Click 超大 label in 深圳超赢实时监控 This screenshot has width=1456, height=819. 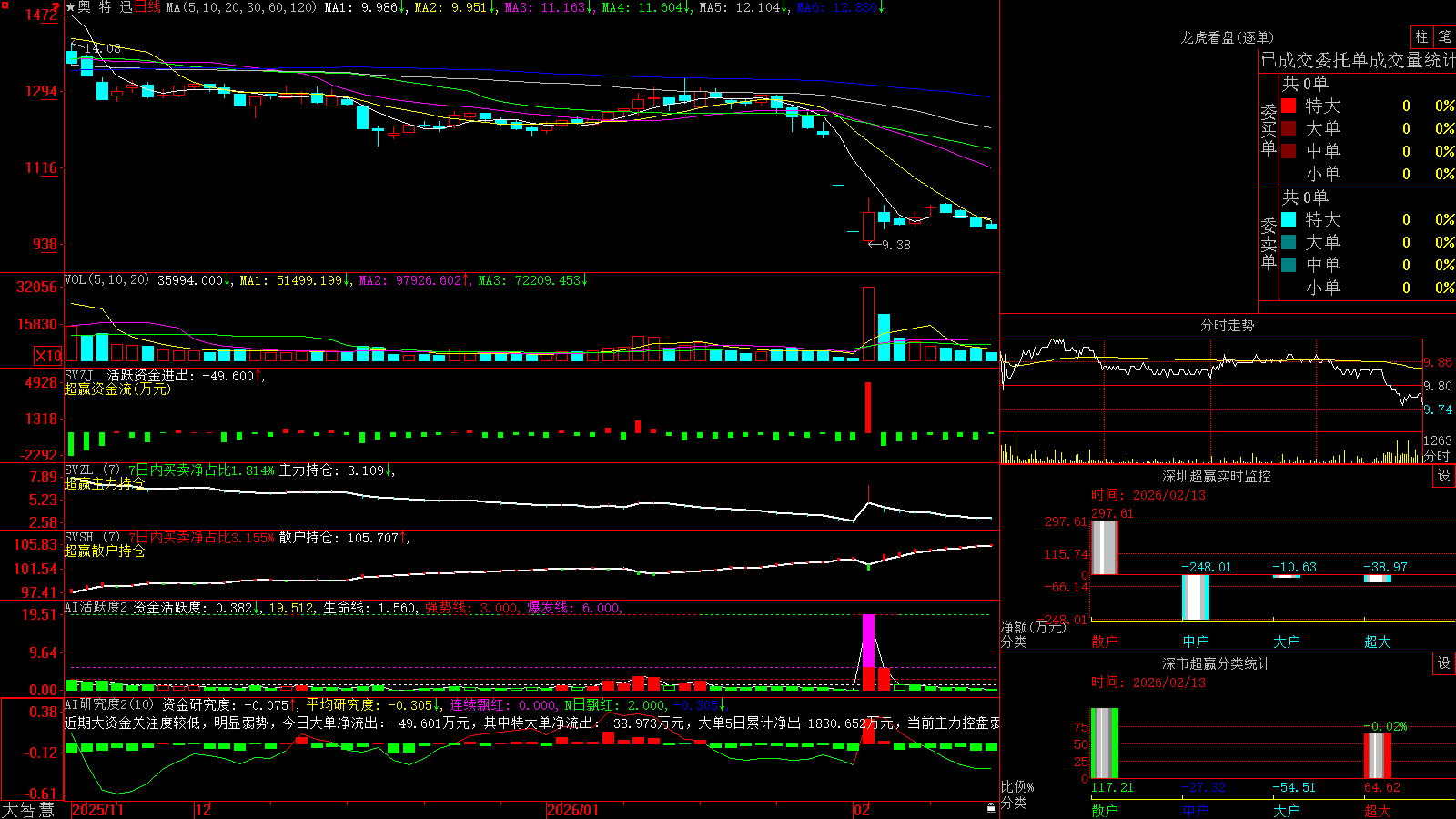(x=1378, y=642)
